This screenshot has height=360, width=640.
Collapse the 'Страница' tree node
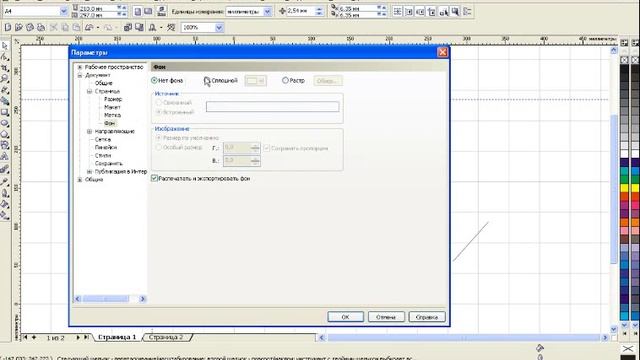[89, 91]
